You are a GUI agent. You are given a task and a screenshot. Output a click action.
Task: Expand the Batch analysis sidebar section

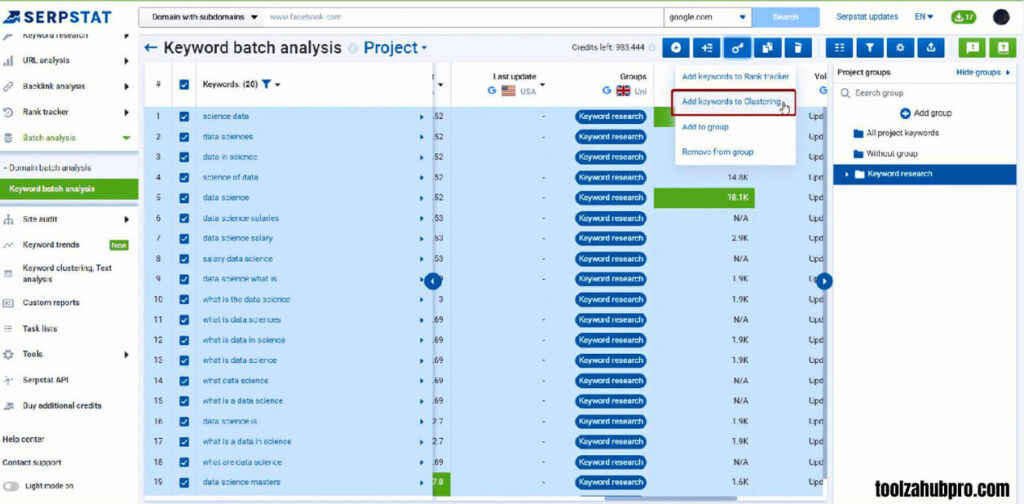[126, 138]
